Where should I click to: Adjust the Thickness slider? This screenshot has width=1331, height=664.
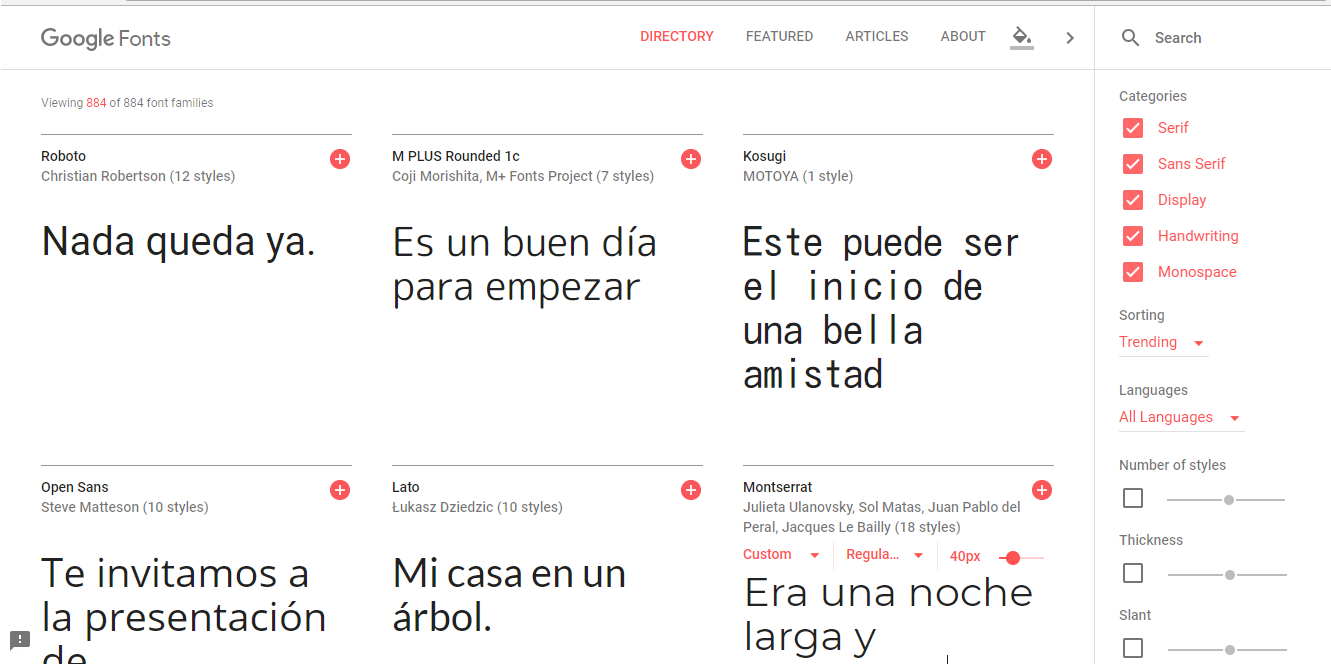[1227, 574]
